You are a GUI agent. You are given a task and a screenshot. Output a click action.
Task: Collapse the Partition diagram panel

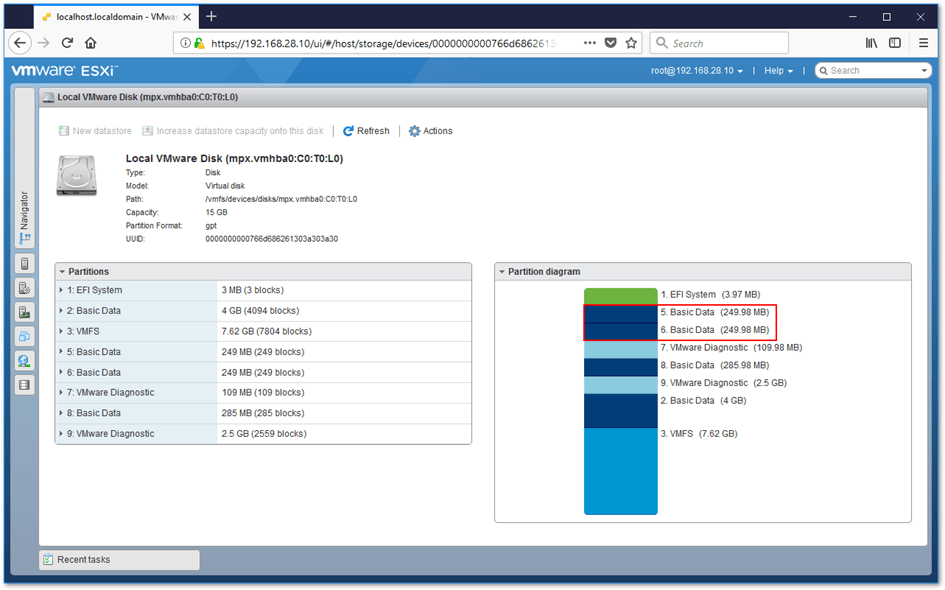coord(501,272)
